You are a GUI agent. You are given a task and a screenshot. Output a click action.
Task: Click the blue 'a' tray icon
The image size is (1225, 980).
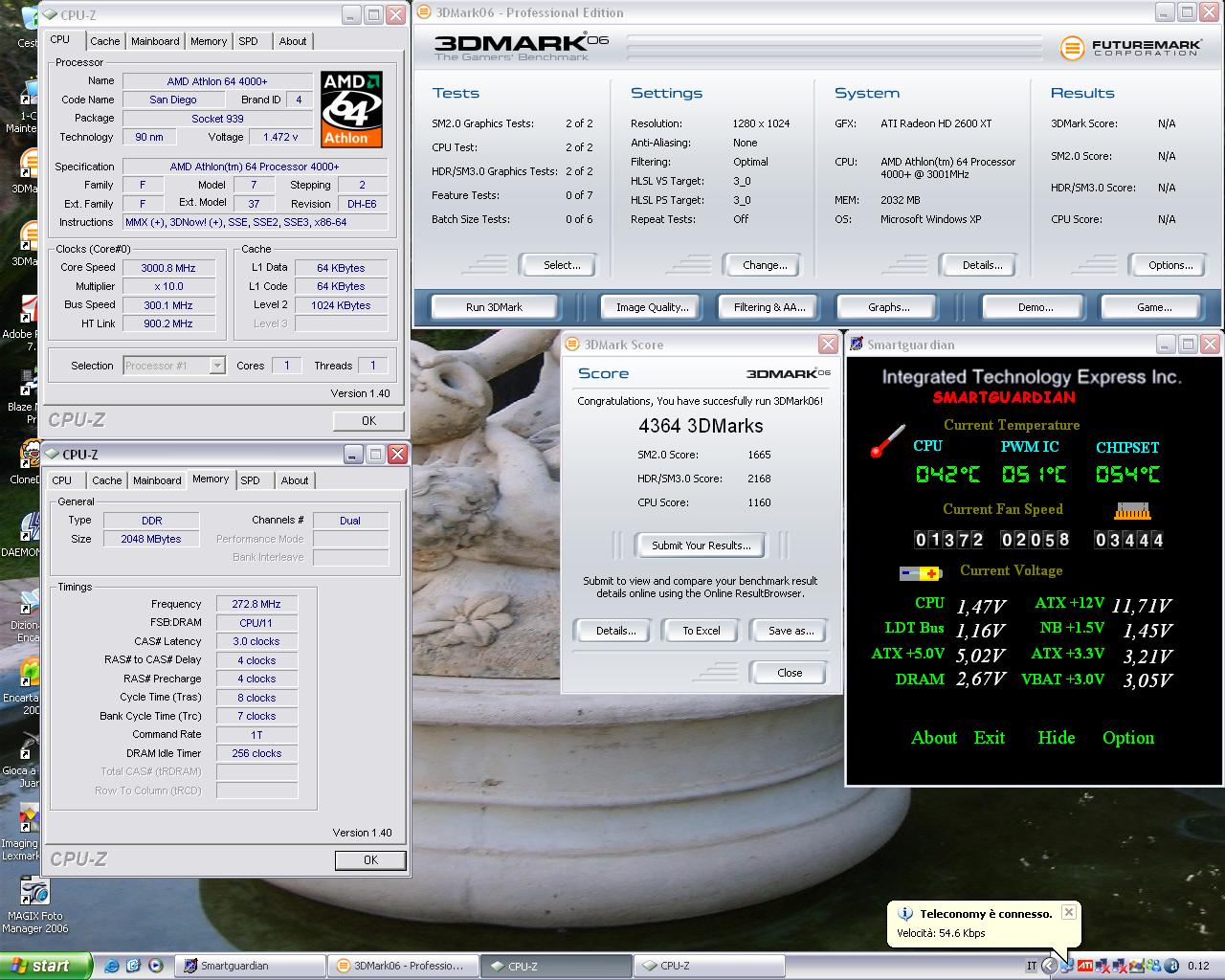(x=1170, y=966)
